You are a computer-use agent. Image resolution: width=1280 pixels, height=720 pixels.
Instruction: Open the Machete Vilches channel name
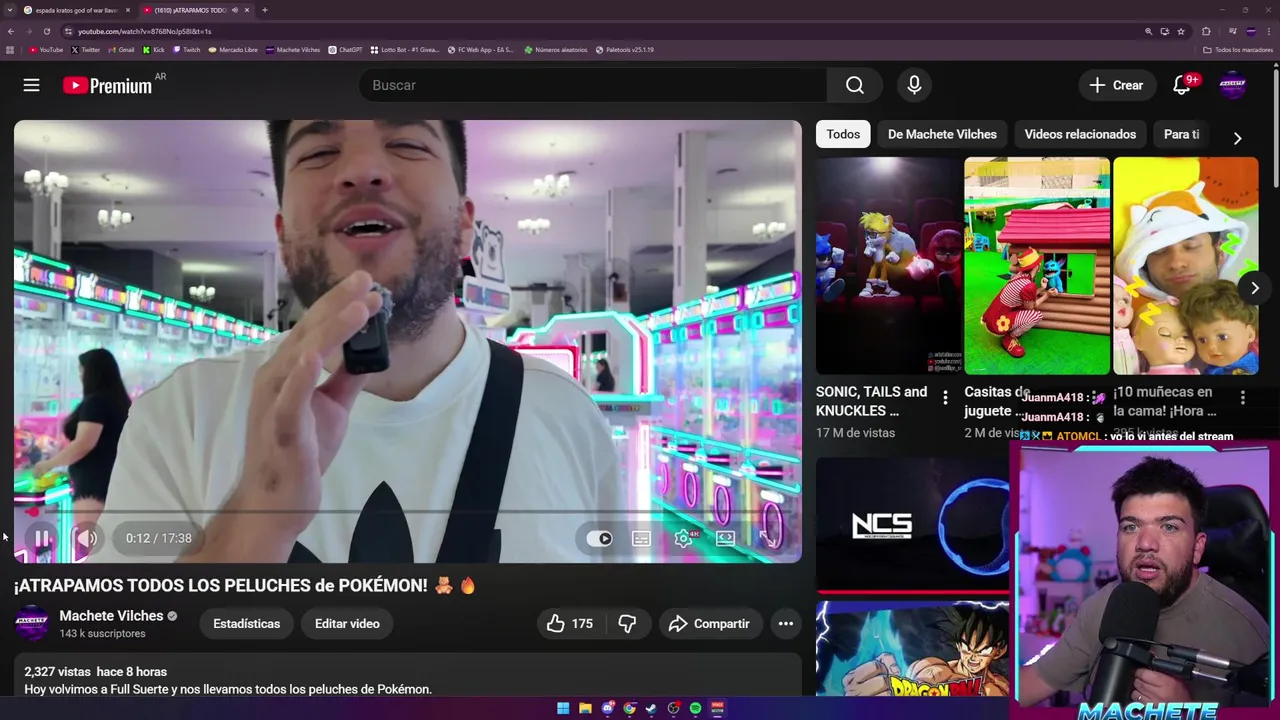point(111,615)
